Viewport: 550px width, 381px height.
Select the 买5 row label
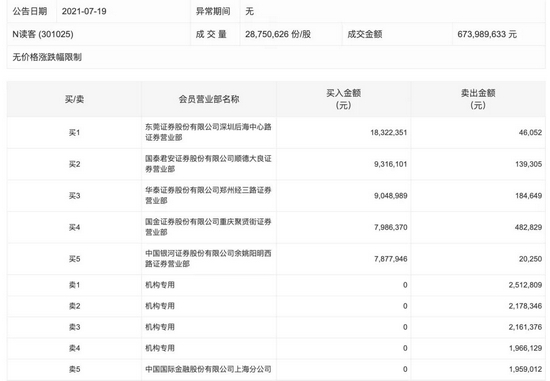[74, 259]
